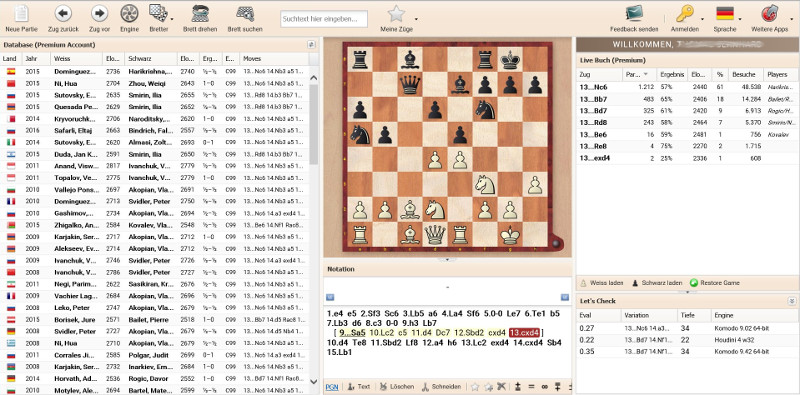Select Komodo 9.42 64-bit engine row

(687, 352)
